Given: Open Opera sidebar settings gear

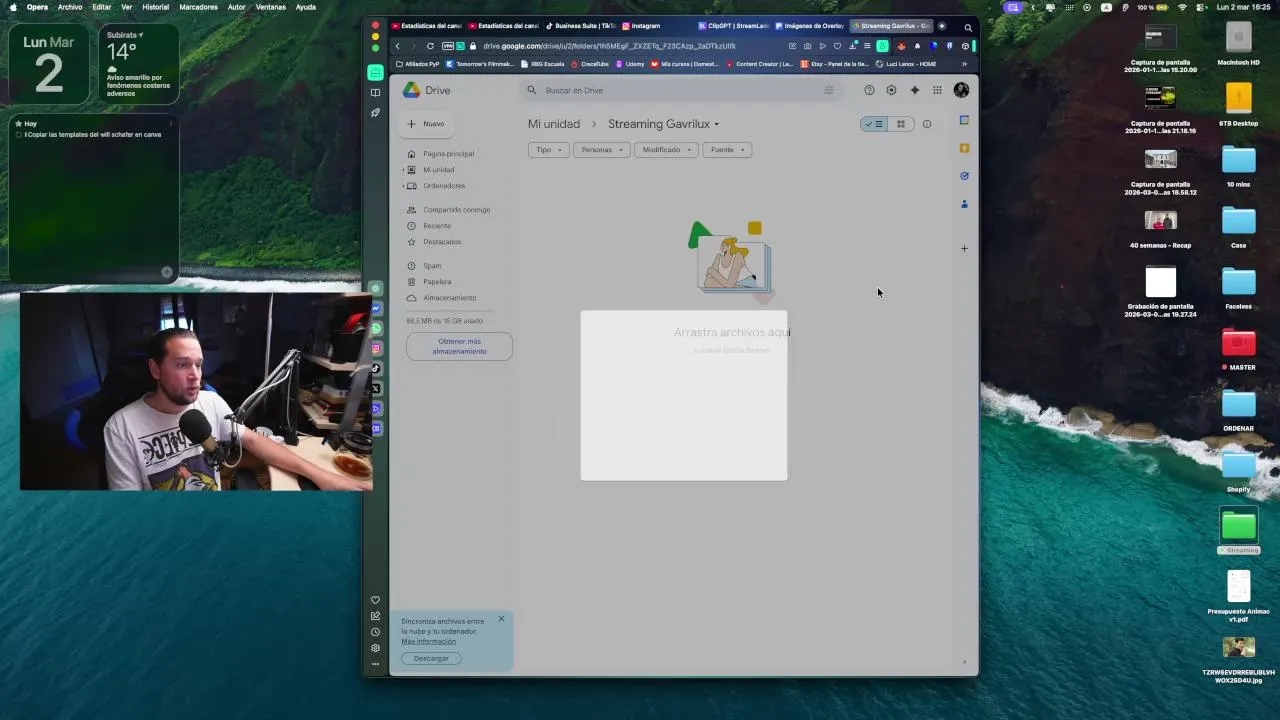Looking at the screenshot, I should [x=375, y=648].
